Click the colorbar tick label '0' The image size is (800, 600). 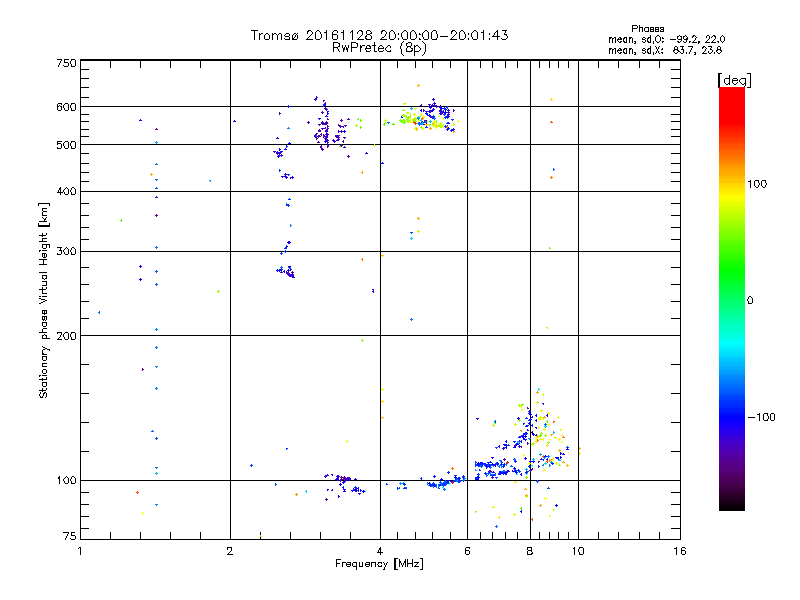(x=750, y=301)
